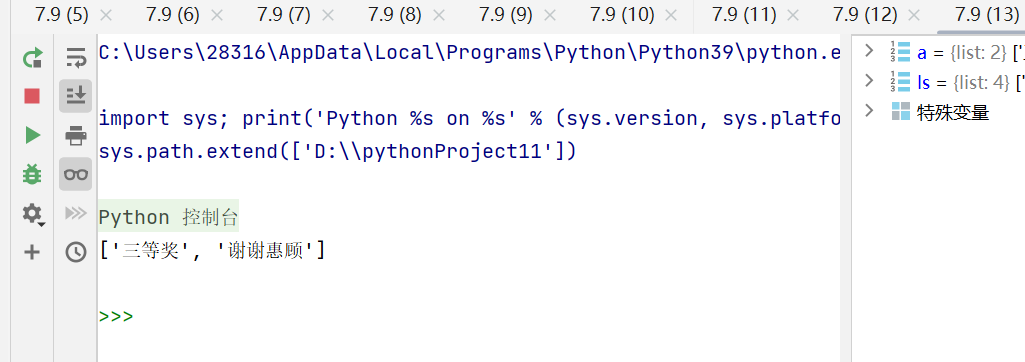Attach debugger with bug icon

(32, 174)
